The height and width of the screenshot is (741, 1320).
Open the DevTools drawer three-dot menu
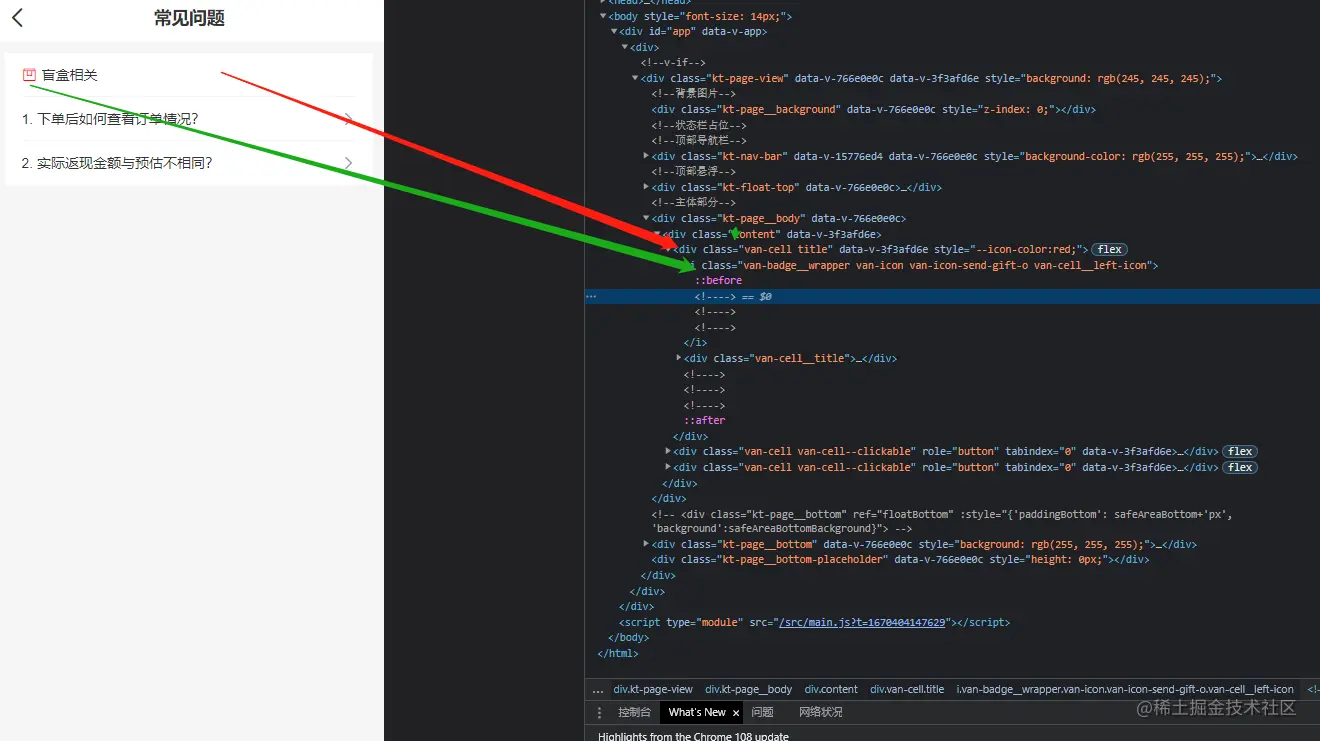[600, 712]
